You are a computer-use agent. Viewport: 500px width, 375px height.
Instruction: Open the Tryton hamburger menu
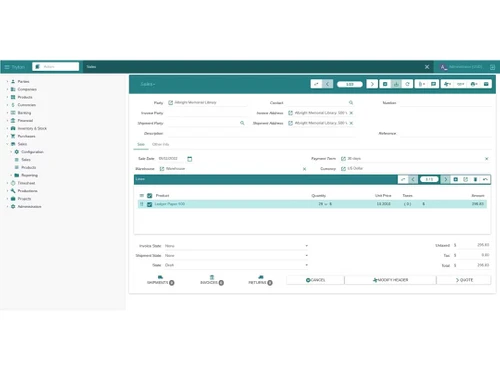(7, 67)
